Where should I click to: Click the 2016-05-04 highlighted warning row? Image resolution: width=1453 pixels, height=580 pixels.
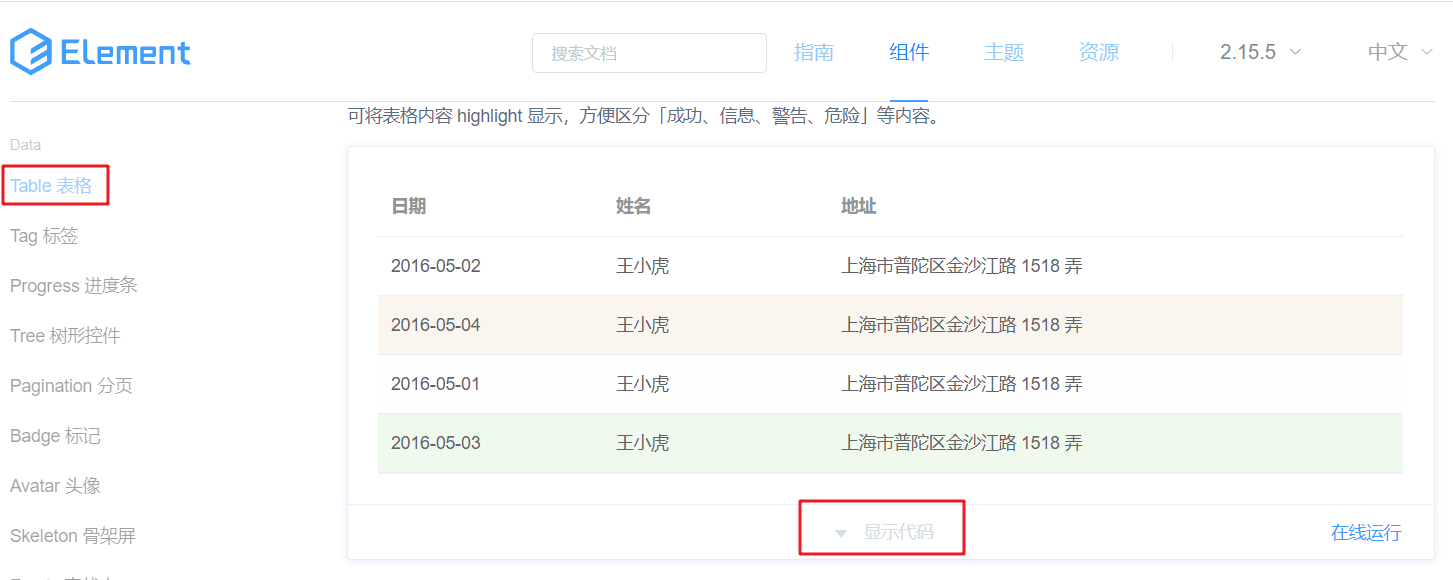889,325
